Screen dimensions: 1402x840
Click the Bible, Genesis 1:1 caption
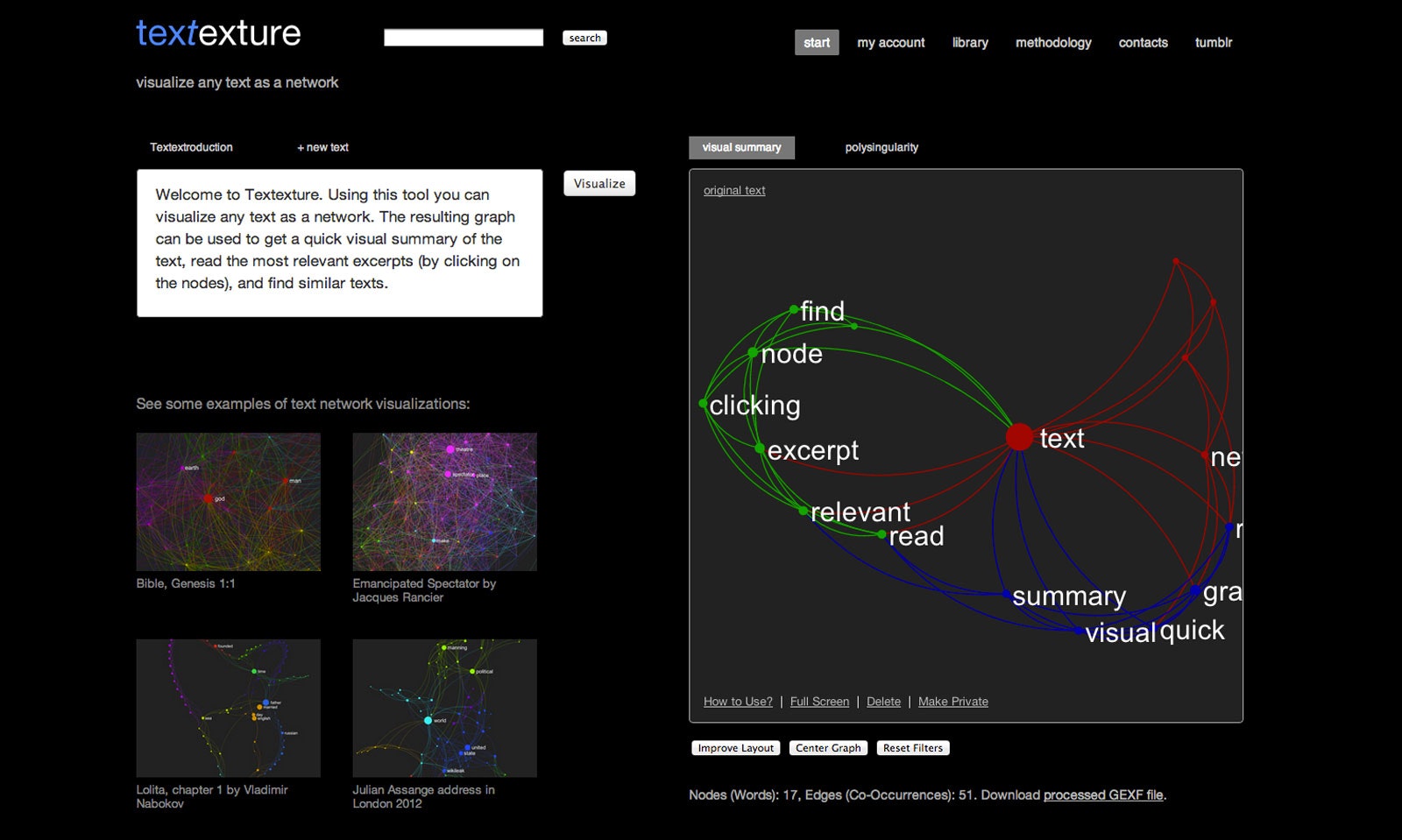(186, 583)
